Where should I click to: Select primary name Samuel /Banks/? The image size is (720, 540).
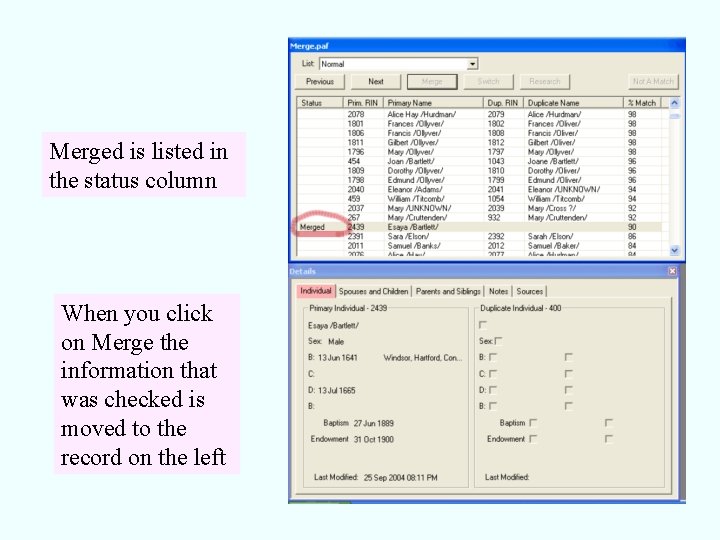pyautogui.click(x=414, y=246)
